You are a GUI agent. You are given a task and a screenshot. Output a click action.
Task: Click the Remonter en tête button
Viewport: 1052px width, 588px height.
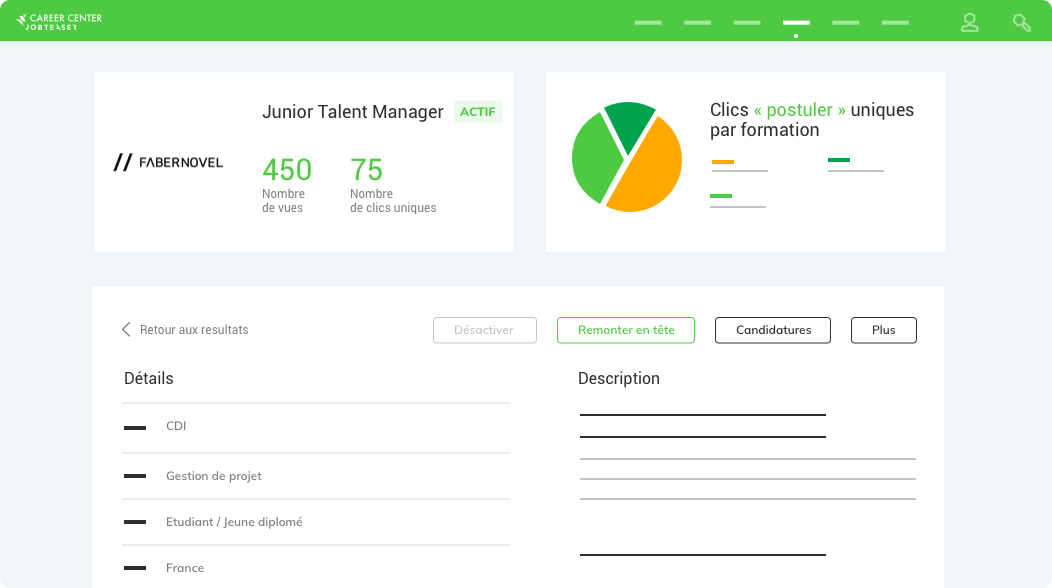click(x=626, y=330)
